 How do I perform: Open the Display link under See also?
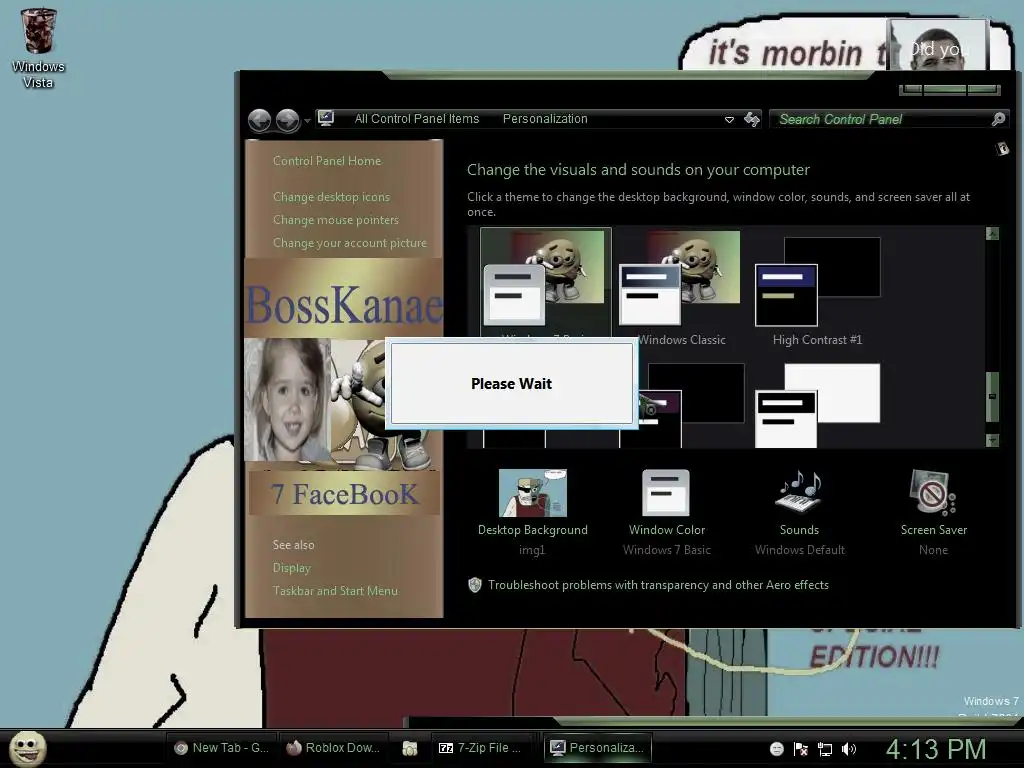coord(291,568)
